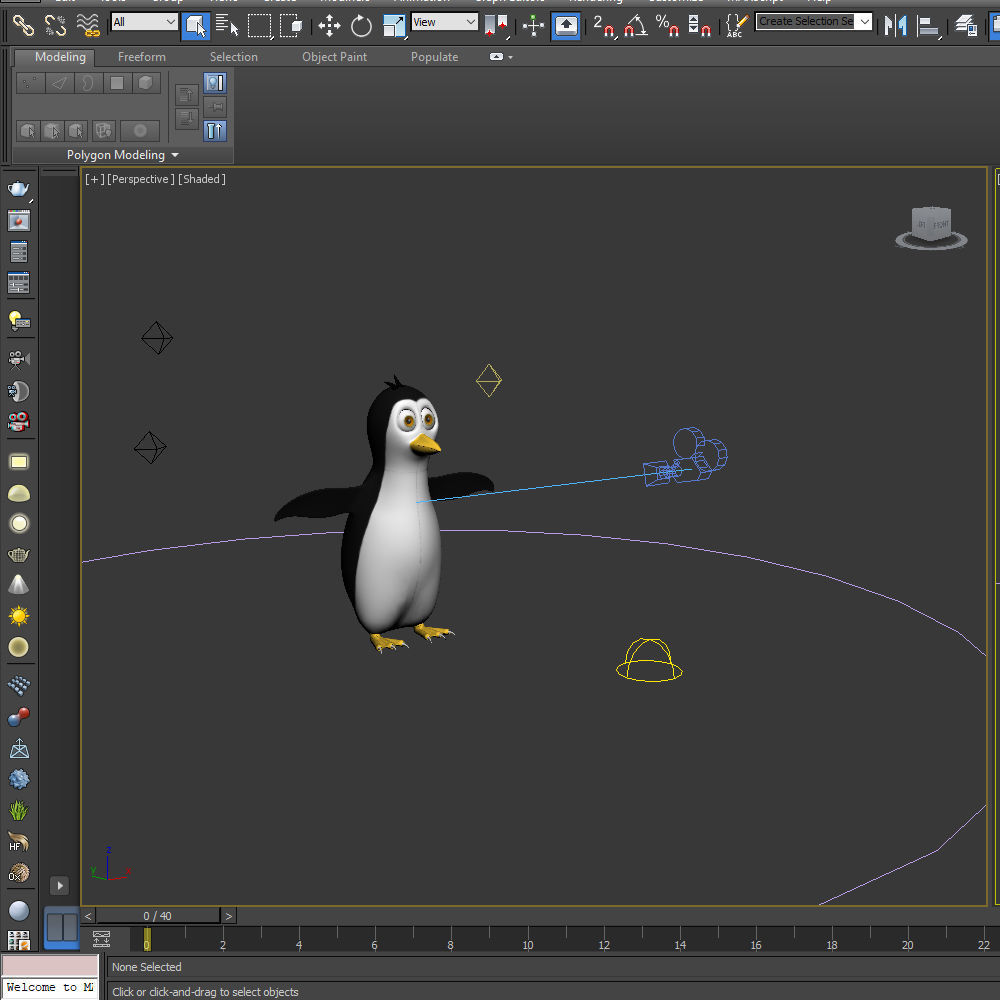Click the sun light icon
Screen dimensions: 1000x1000
click(x=18, y=616)
